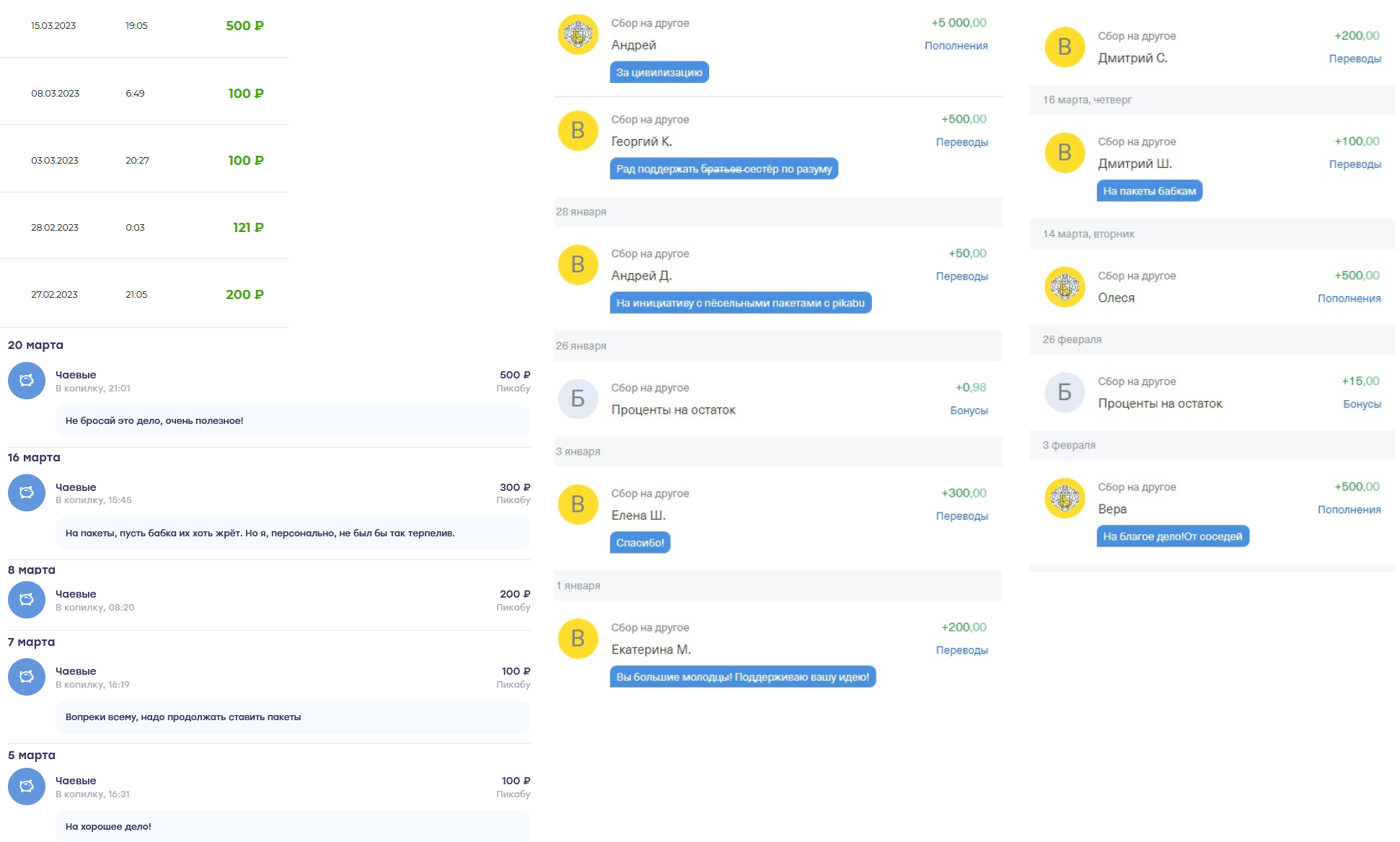Click the 'На благое дело!От соседей' tag
Viewport: 1400px width, 842px height.
click(x=1172, y=536)
